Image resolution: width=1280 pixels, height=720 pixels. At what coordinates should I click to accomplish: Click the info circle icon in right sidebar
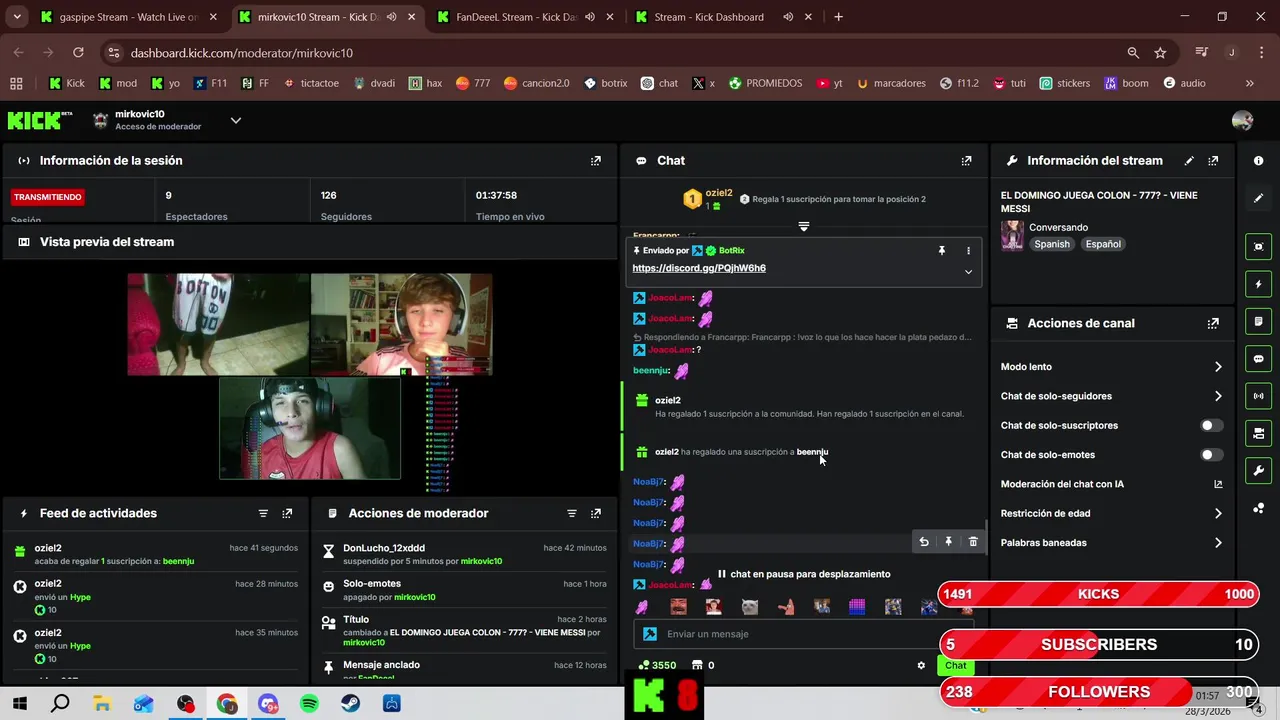(1258, 160)
